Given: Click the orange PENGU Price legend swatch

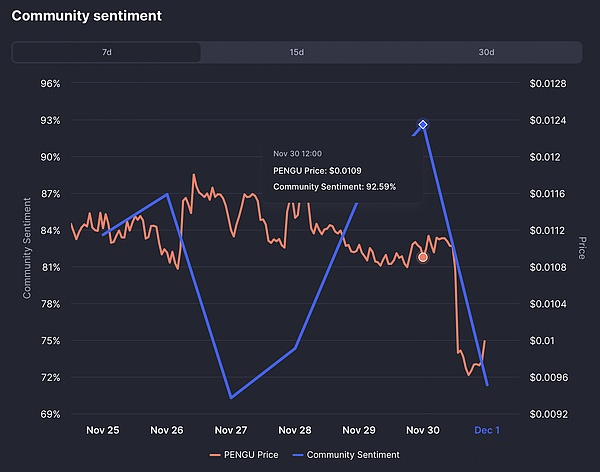Looking at the screenshot, I should 216,454.
